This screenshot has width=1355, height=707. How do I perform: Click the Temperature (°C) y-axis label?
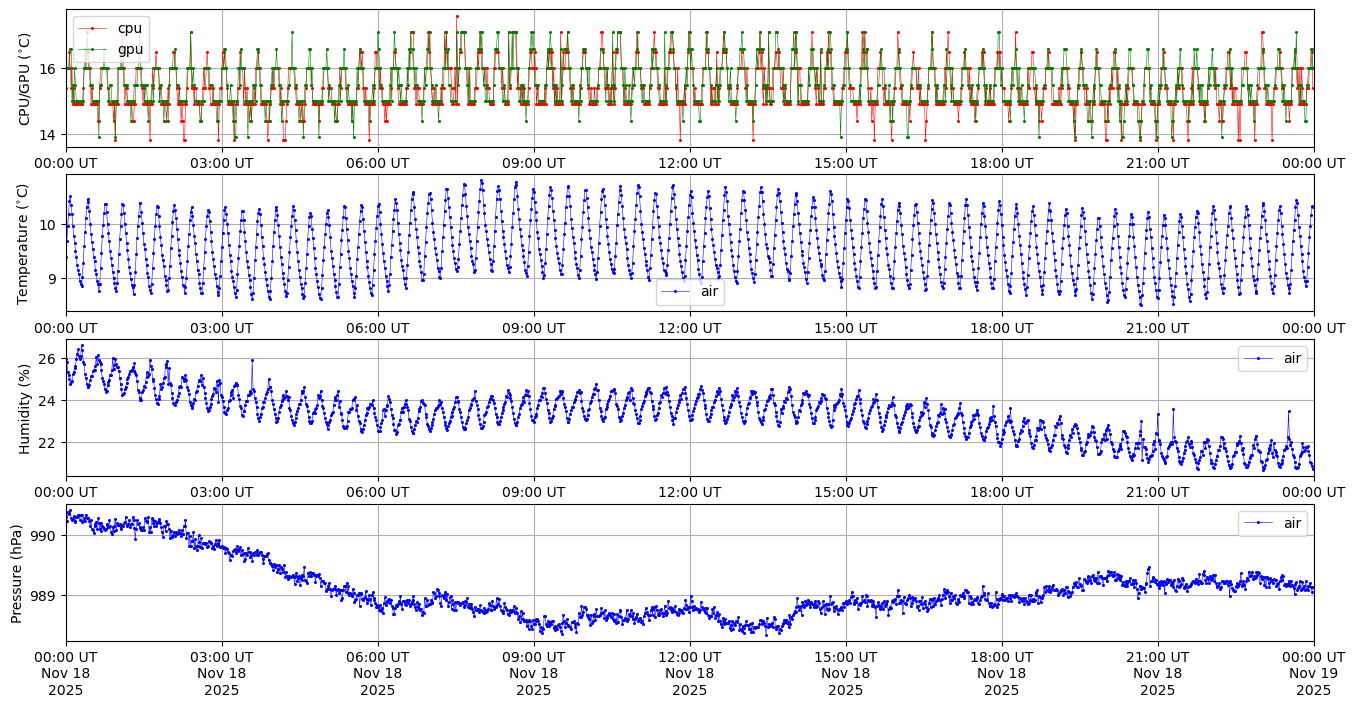25,243
